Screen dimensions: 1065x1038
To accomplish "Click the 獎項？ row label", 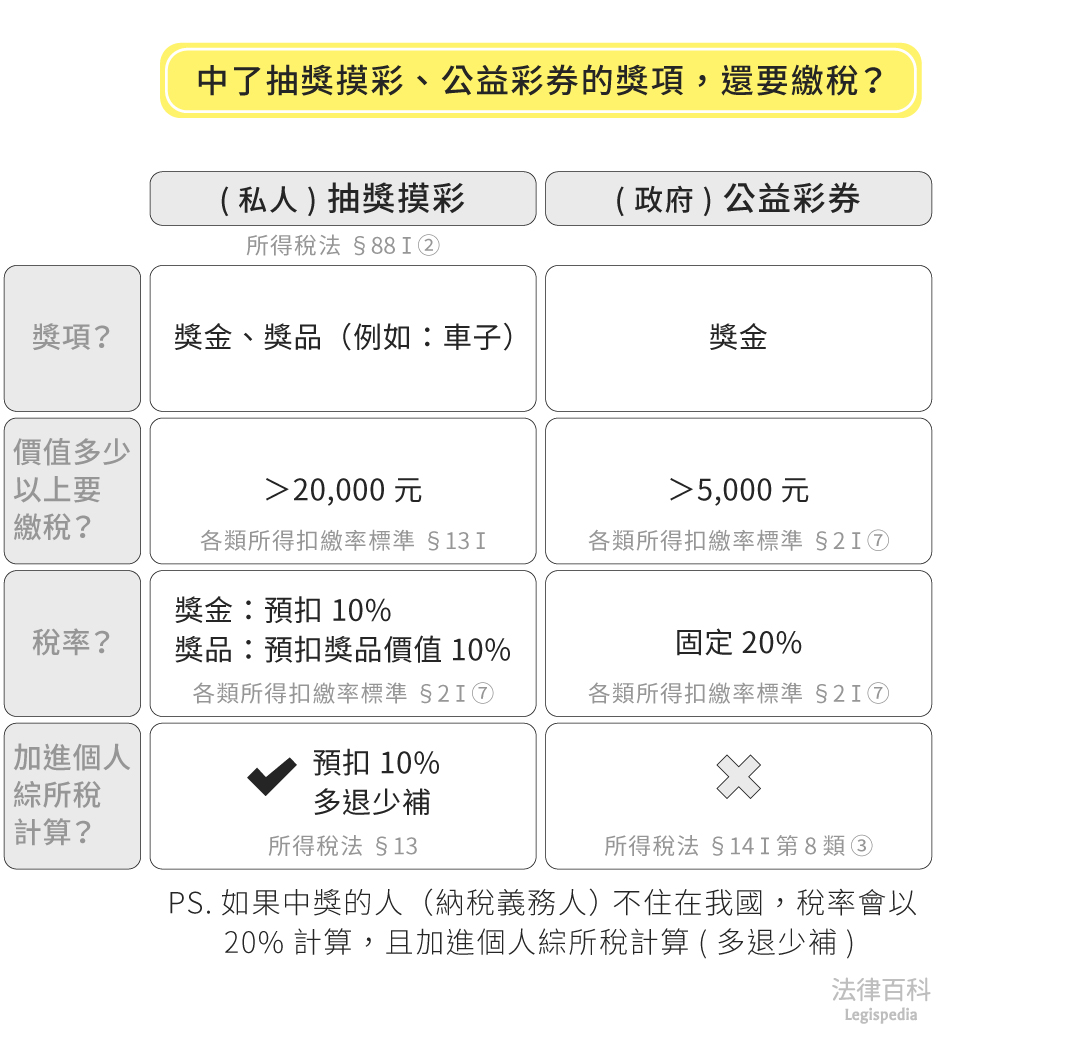I will 72,338.
